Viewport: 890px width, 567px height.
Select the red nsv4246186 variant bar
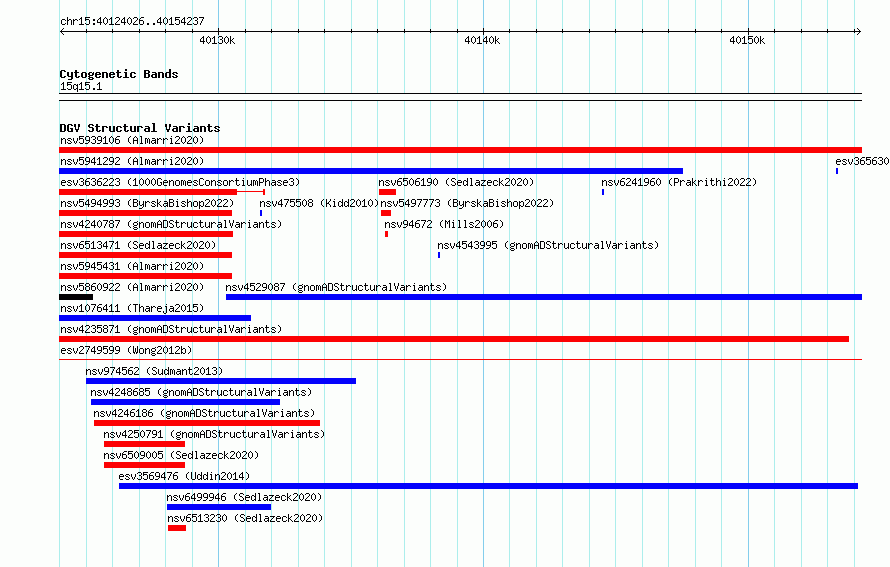coord(207,423)
